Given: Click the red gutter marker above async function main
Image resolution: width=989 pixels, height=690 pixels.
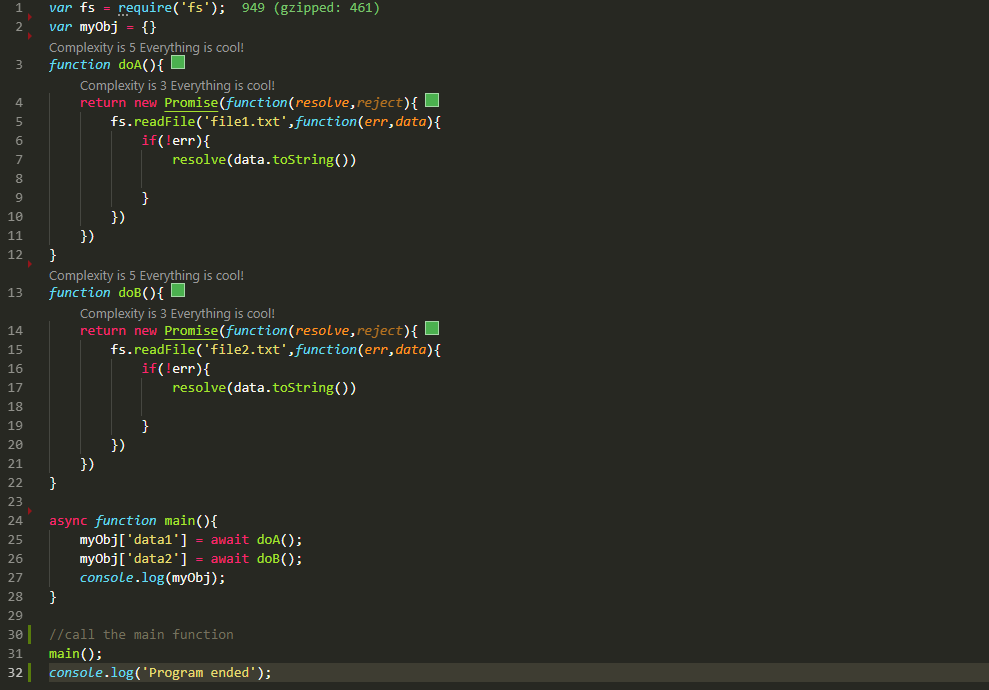Looking at the screenshot, I should 29,510.
